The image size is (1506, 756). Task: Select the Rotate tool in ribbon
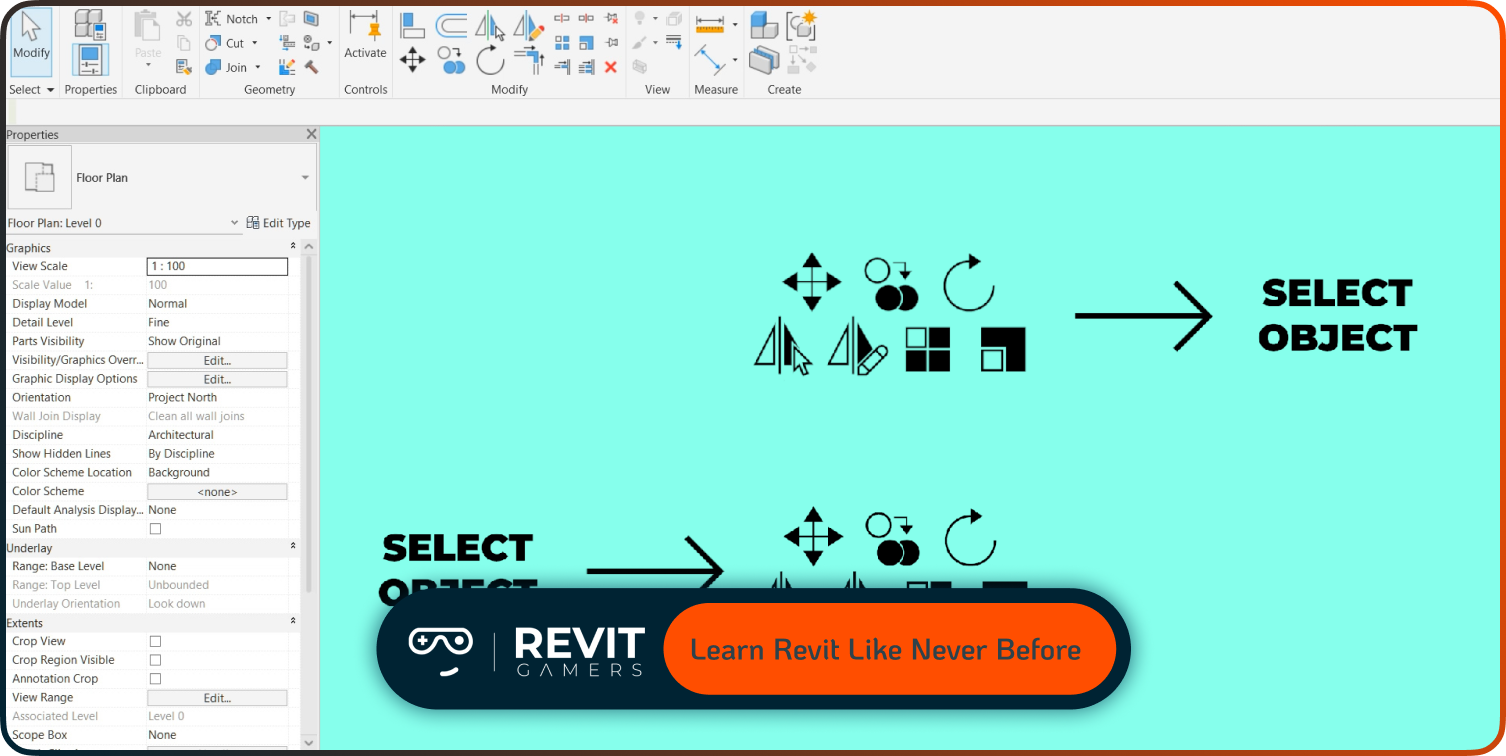pyautogui.click(x=490, y=60)
